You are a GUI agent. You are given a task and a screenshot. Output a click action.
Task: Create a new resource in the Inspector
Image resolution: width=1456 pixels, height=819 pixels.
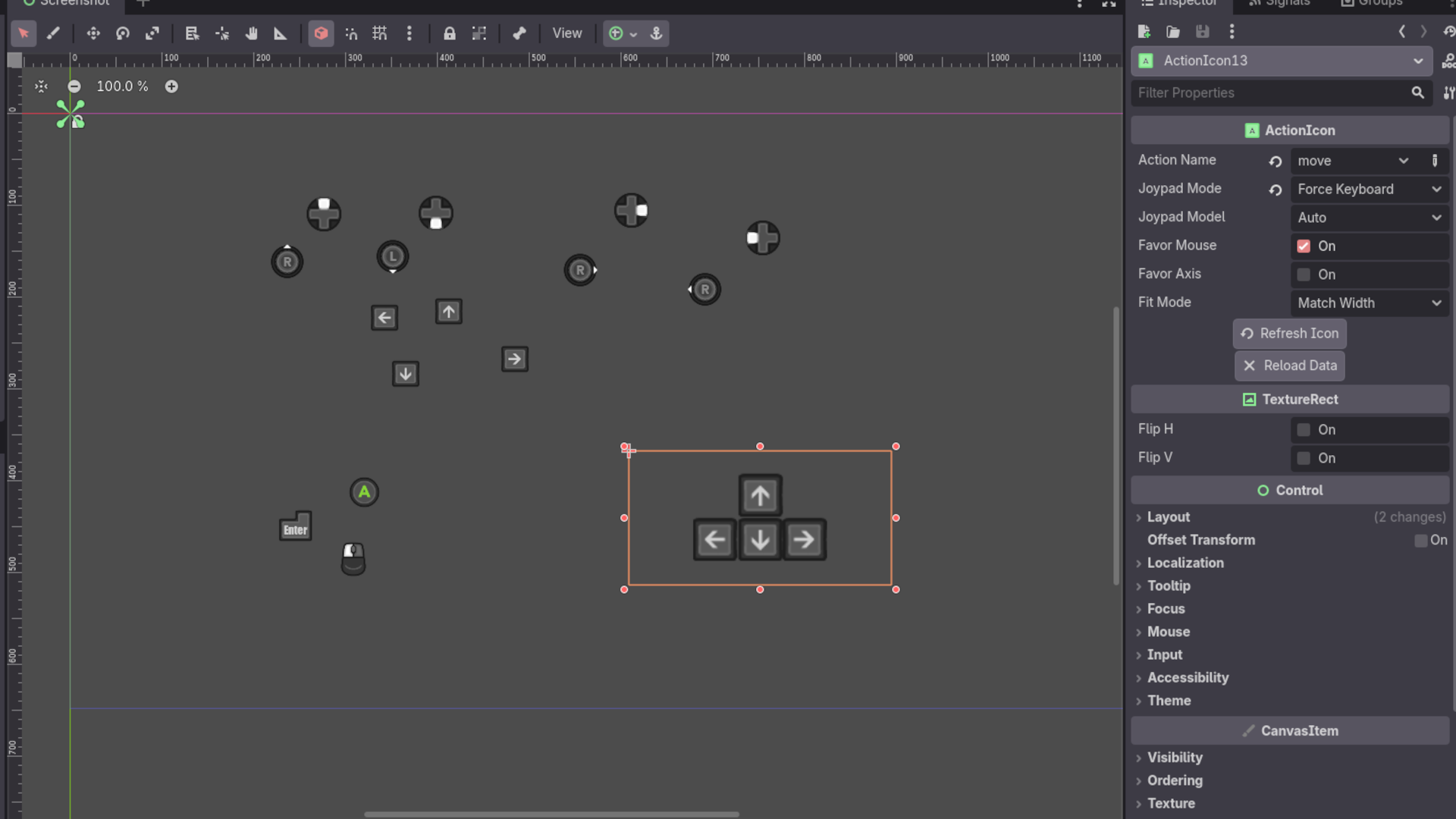[1144, 31]
